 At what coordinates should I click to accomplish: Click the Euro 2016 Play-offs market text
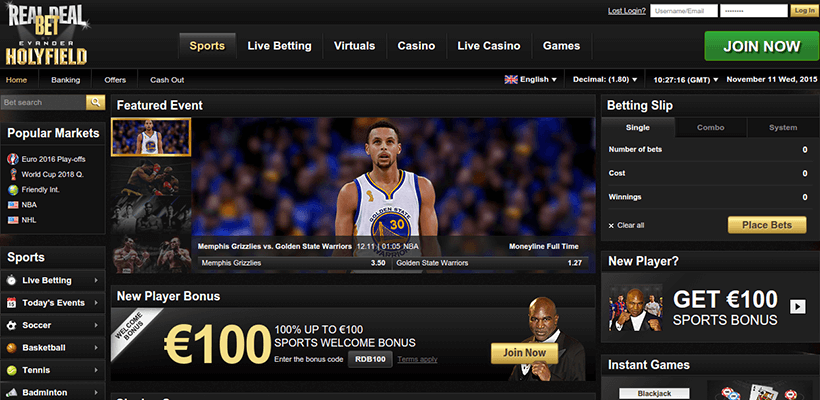coord(53,159)
